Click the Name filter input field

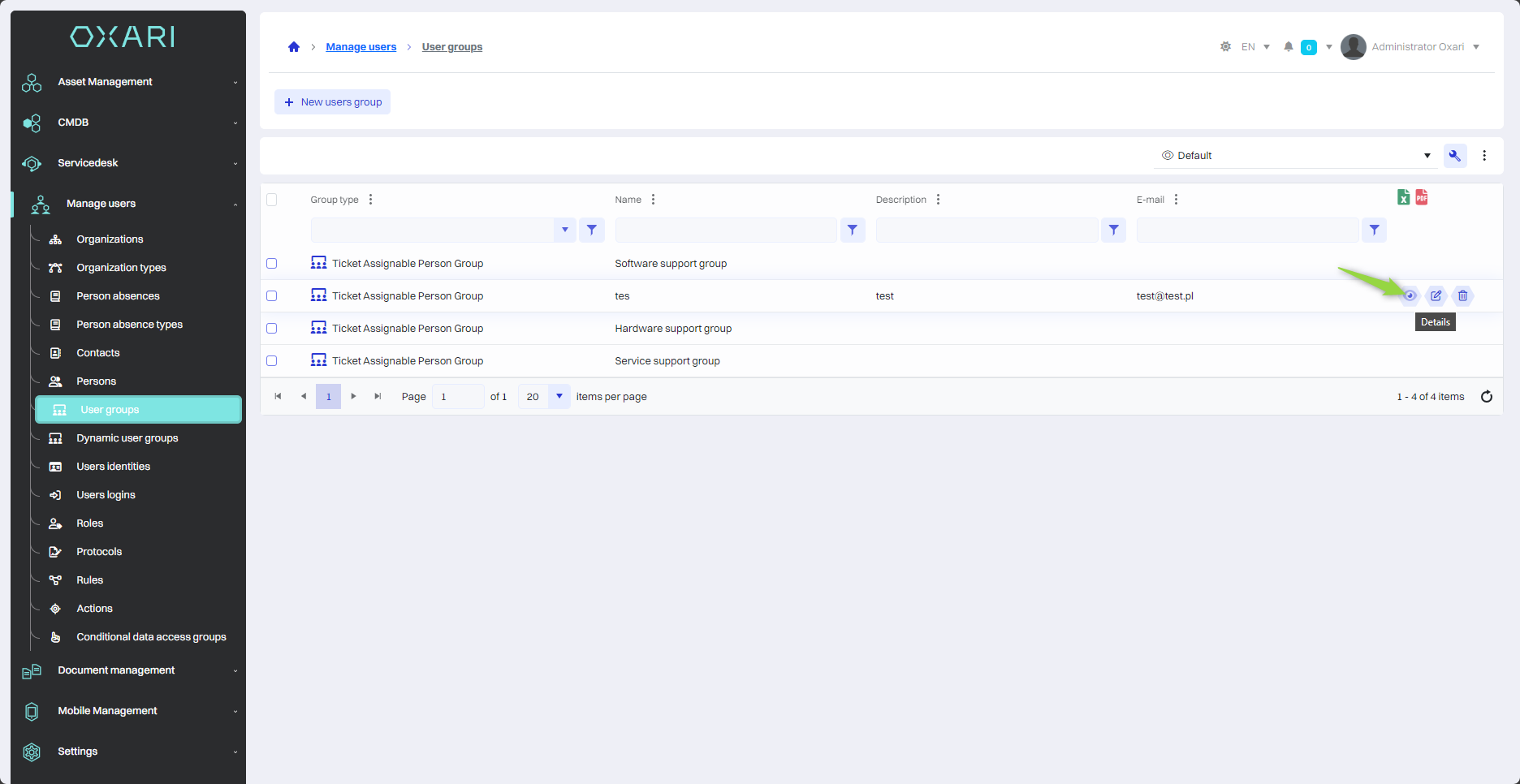tap(725, 230)
